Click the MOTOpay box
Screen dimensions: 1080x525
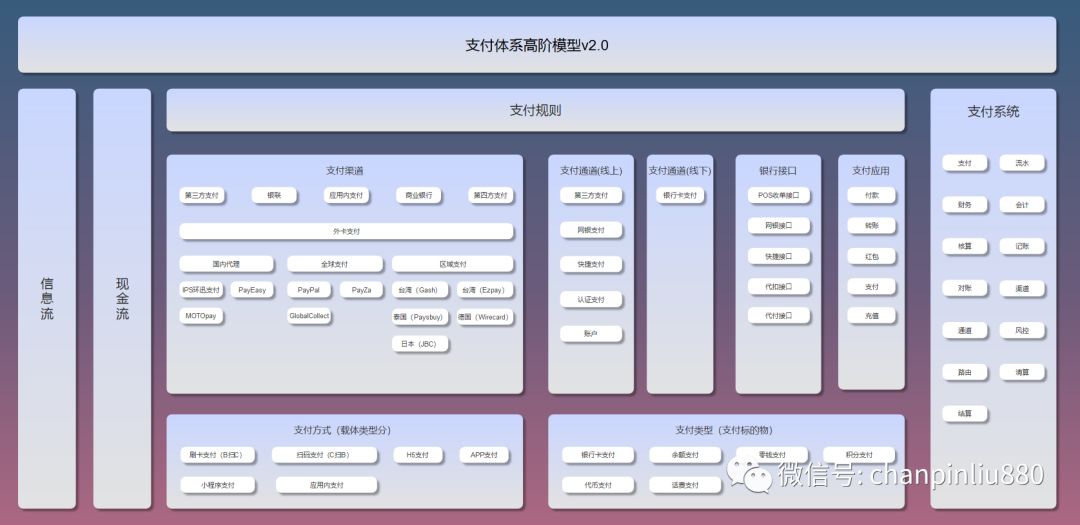coord(201,316)
